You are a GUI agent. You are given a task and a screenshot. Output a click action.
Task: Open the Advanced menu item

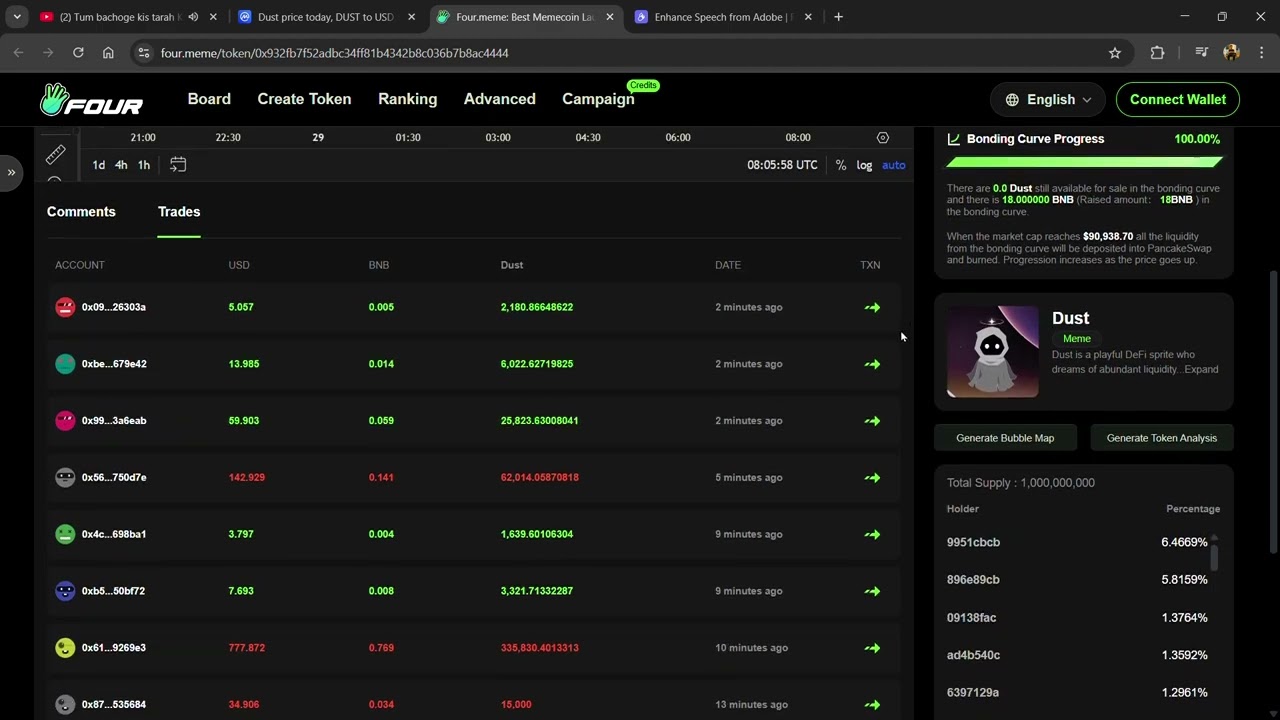click(x=499, y=99)
